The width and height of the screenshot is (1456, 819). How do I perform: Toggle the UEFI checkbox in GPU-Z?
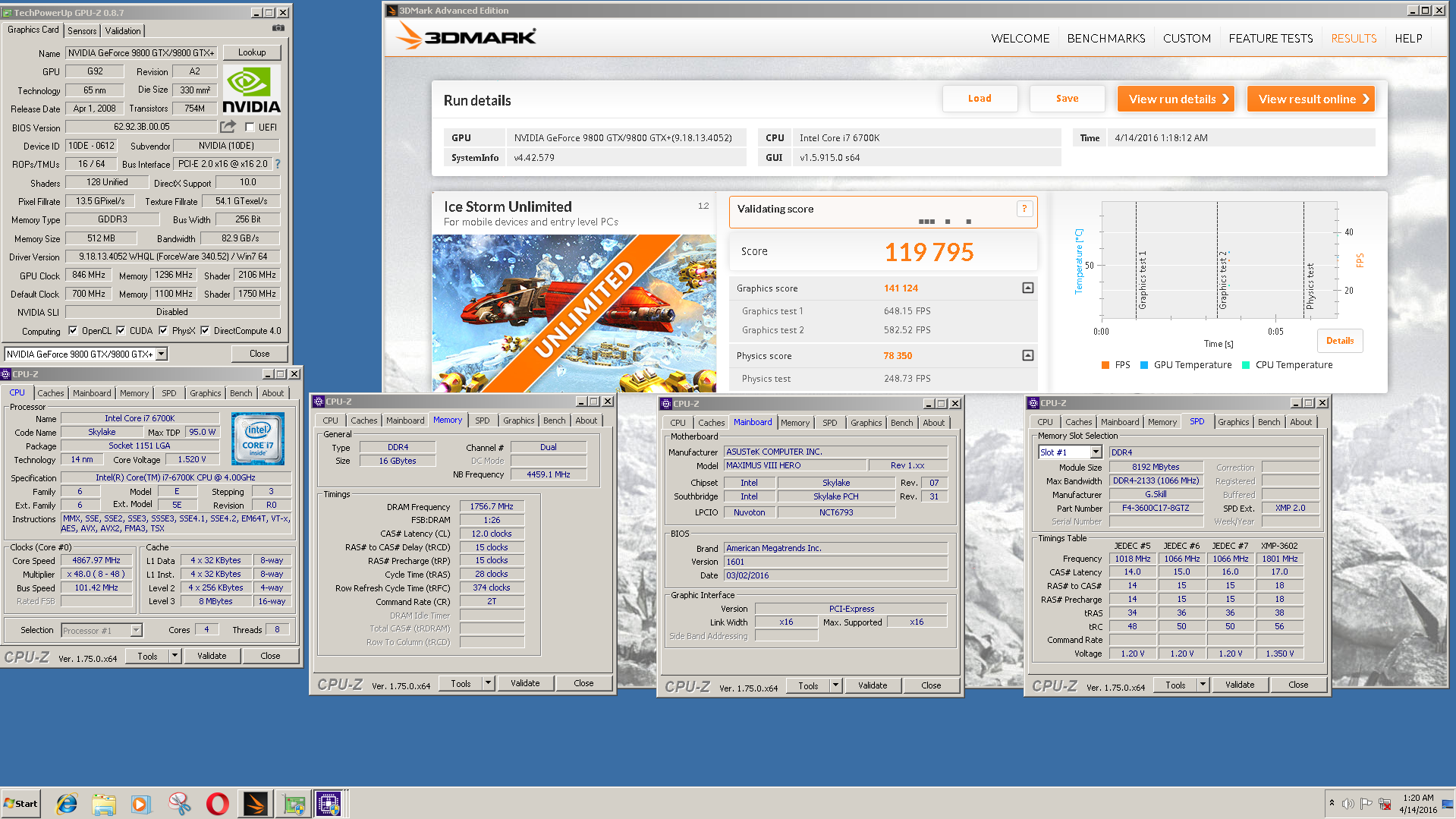coord(250,128)
